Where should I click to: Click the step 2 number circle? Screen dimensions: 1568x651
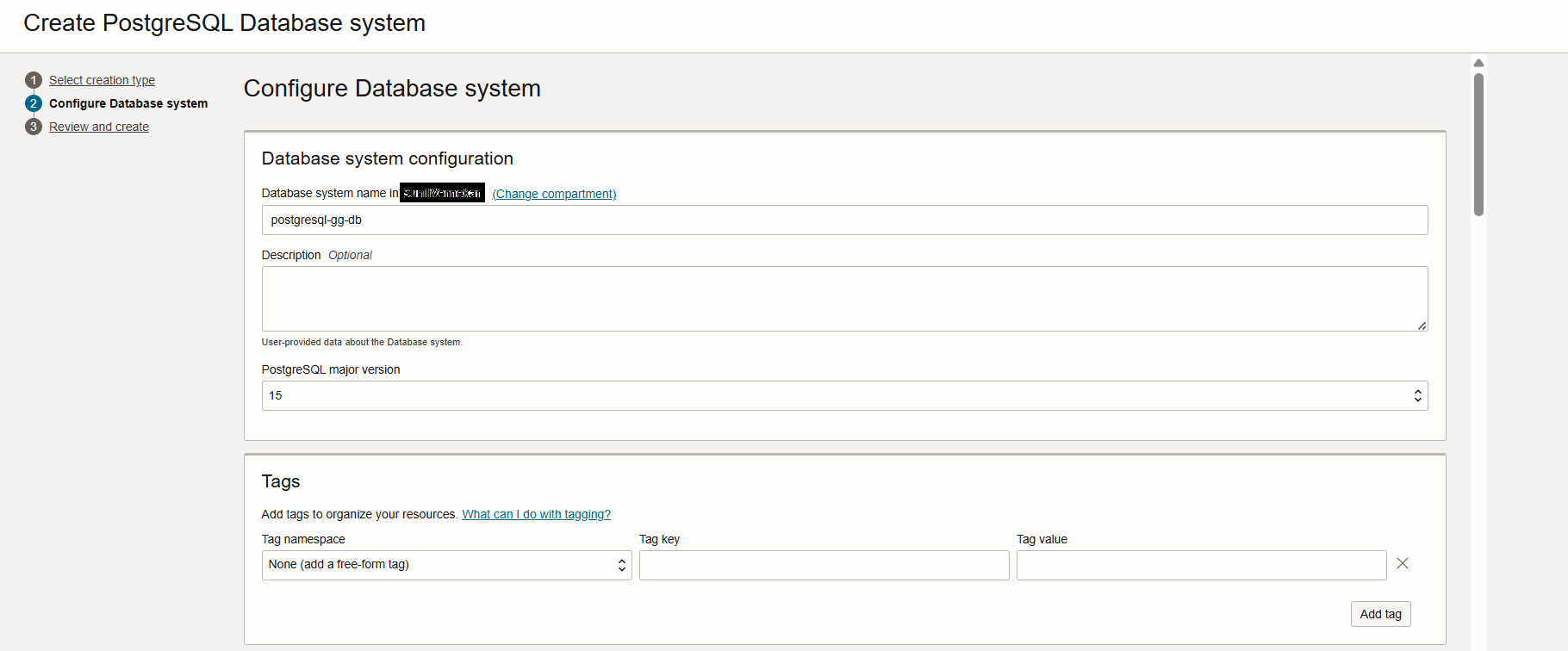tap(34, 103)
